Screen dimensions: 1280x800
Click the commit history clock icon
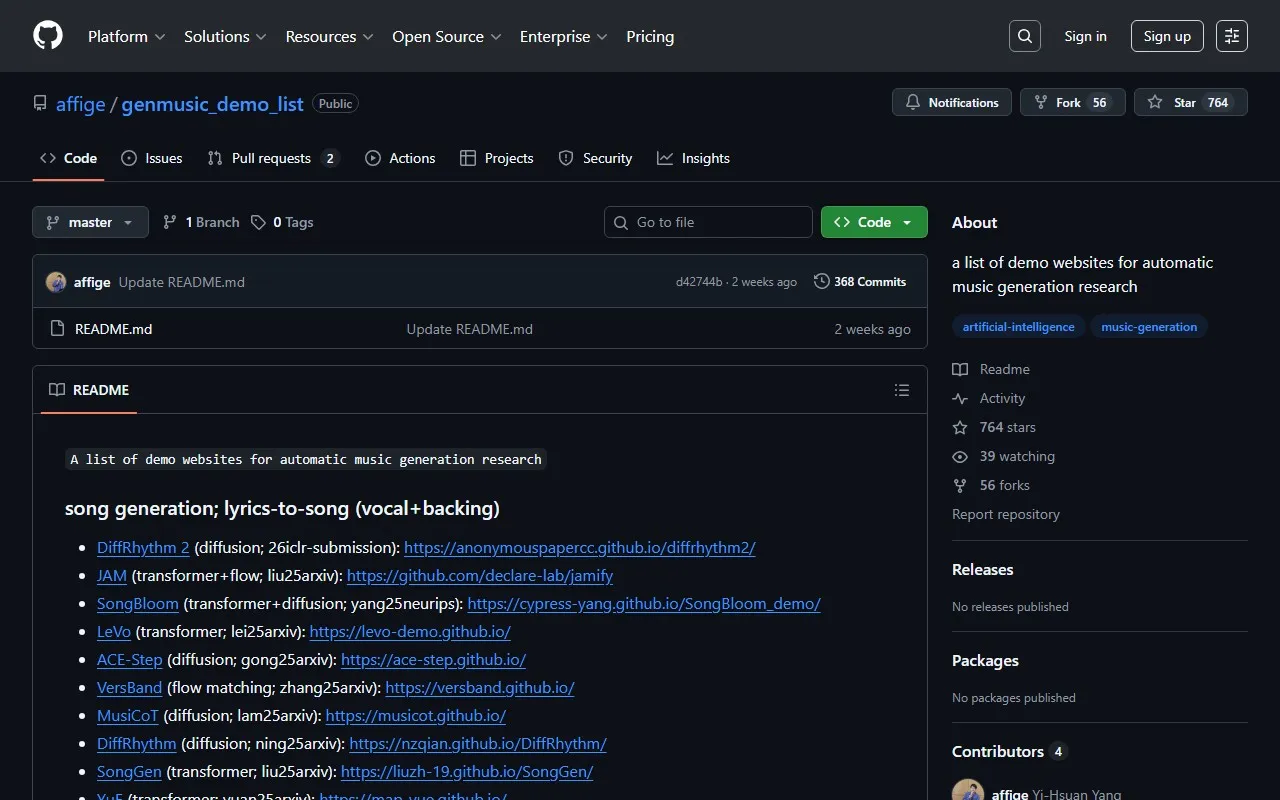(x=822, y=282)
